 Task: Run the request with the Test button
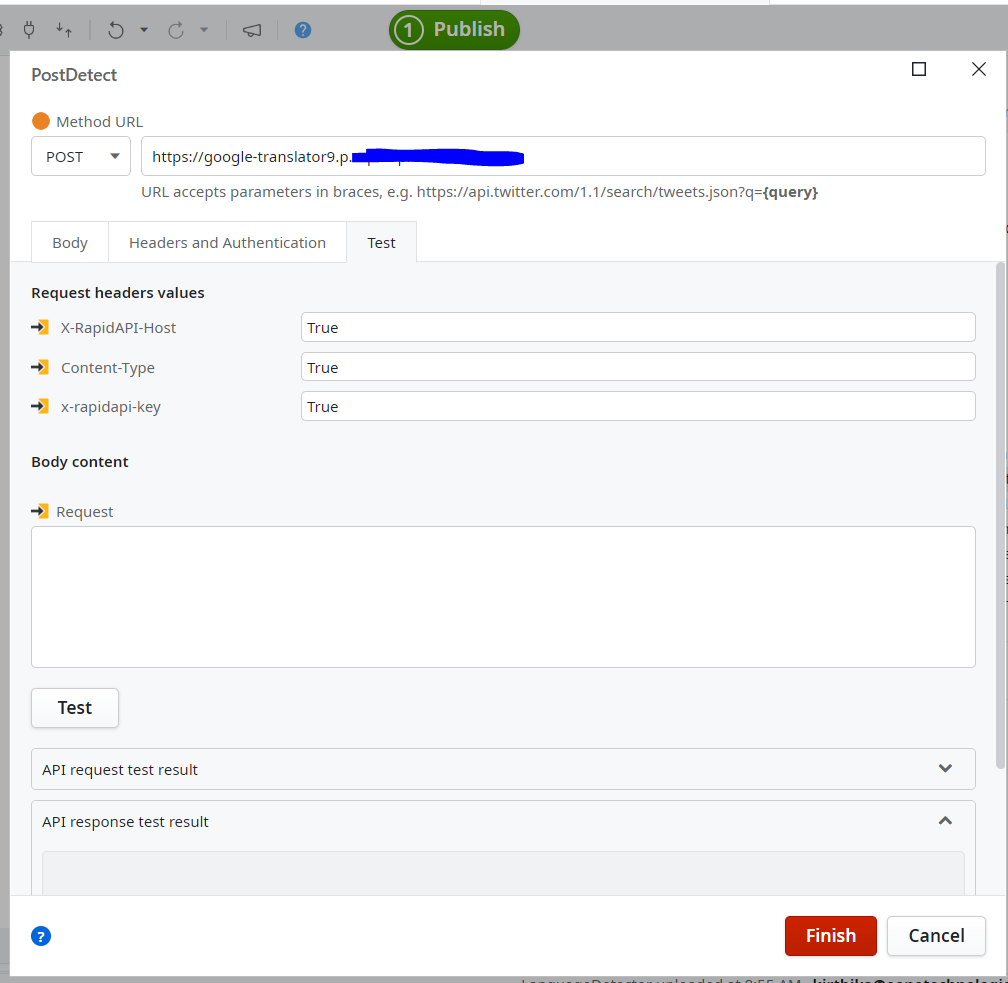(74, 707)
